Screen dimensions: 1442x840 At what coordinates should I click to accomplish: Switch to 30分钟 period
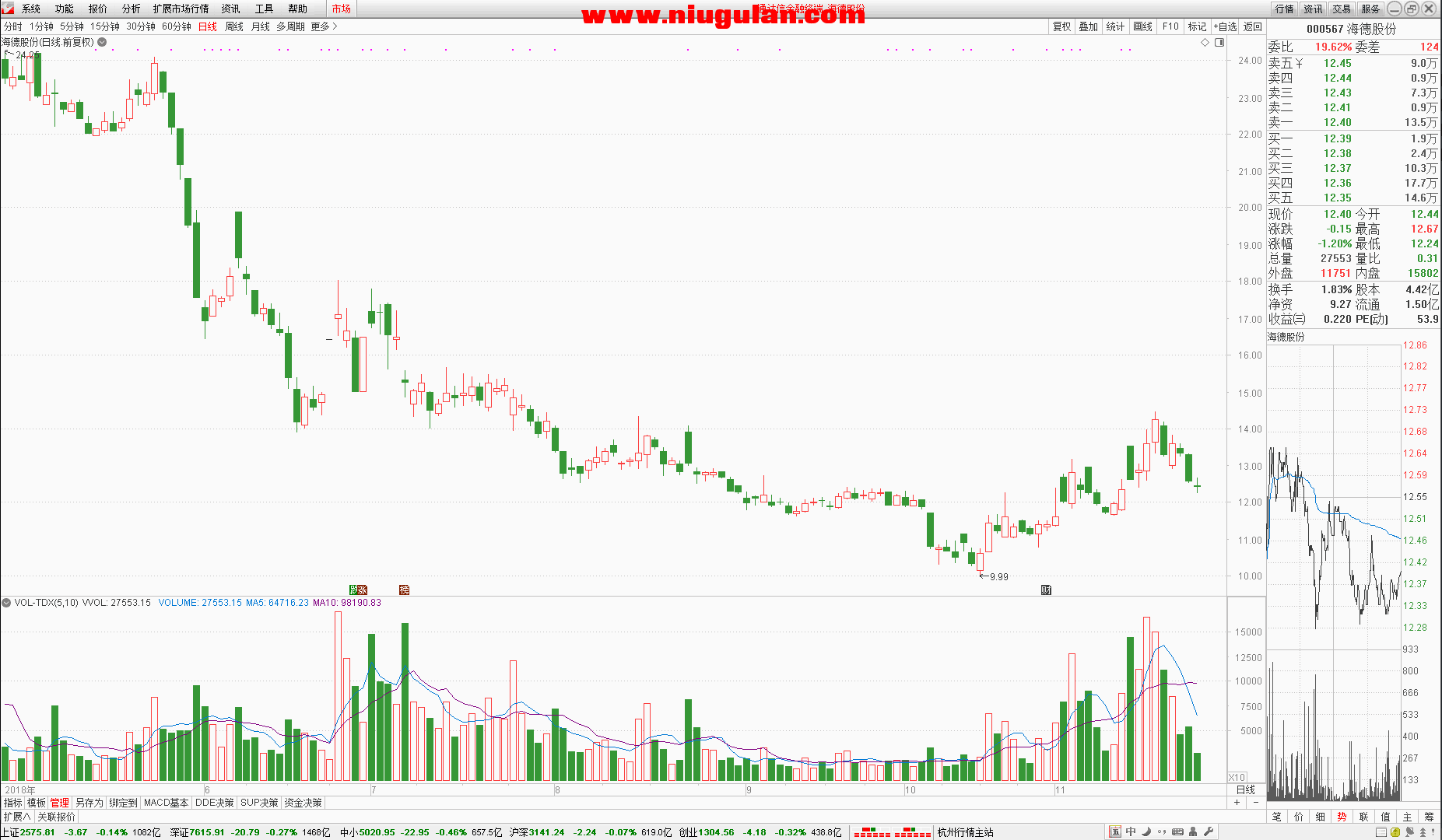(x=141, y=26)
